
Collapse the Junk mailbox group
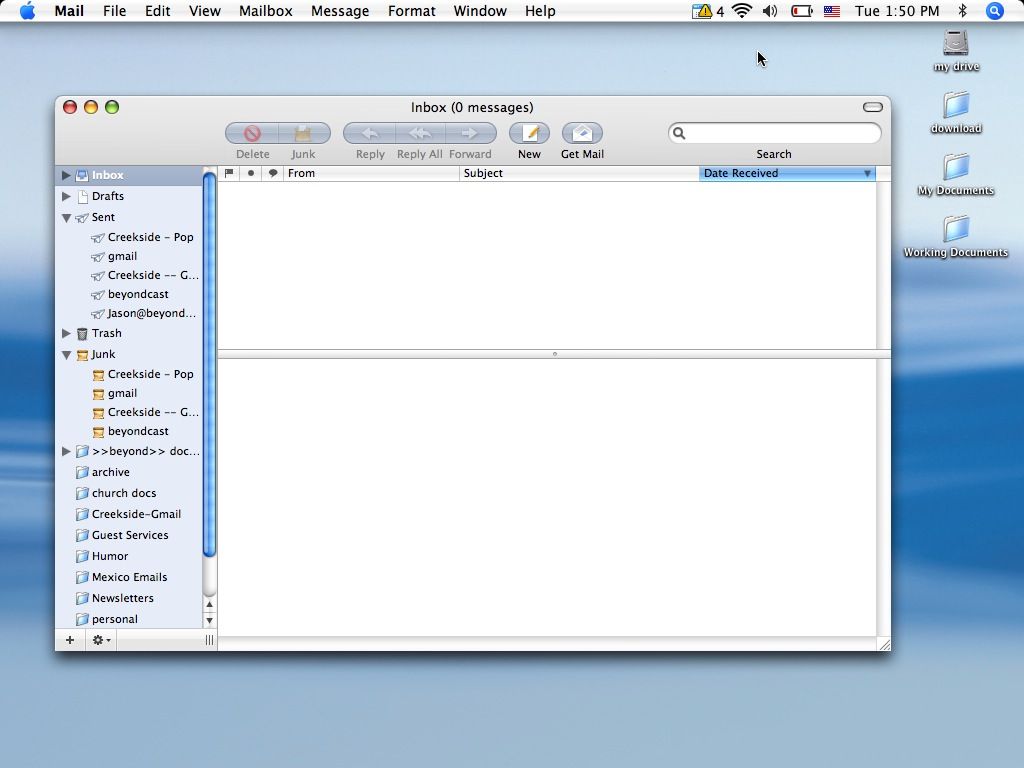pos(66,354)
